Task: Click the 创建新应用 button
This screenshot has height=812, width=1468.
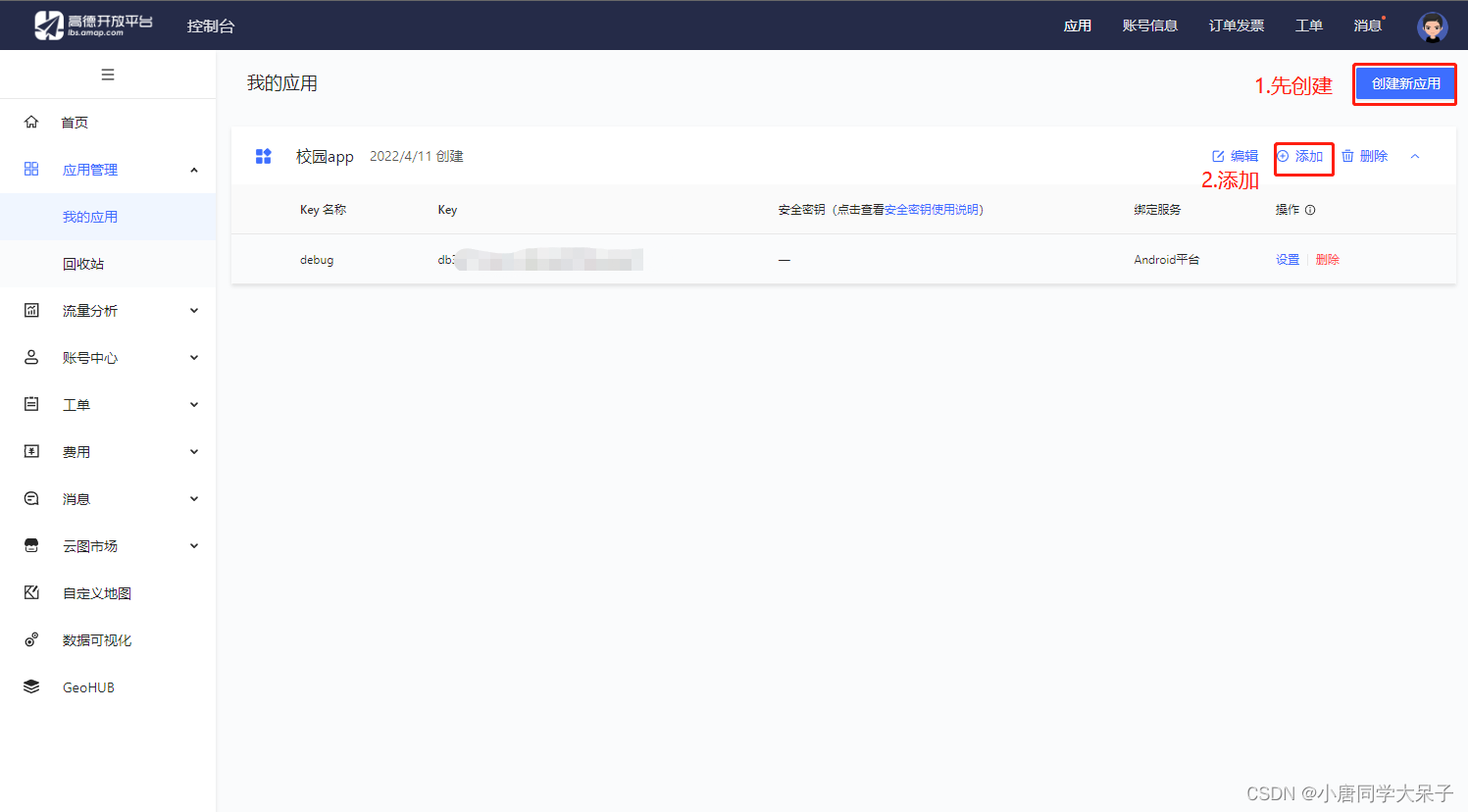Action: 1404,83
